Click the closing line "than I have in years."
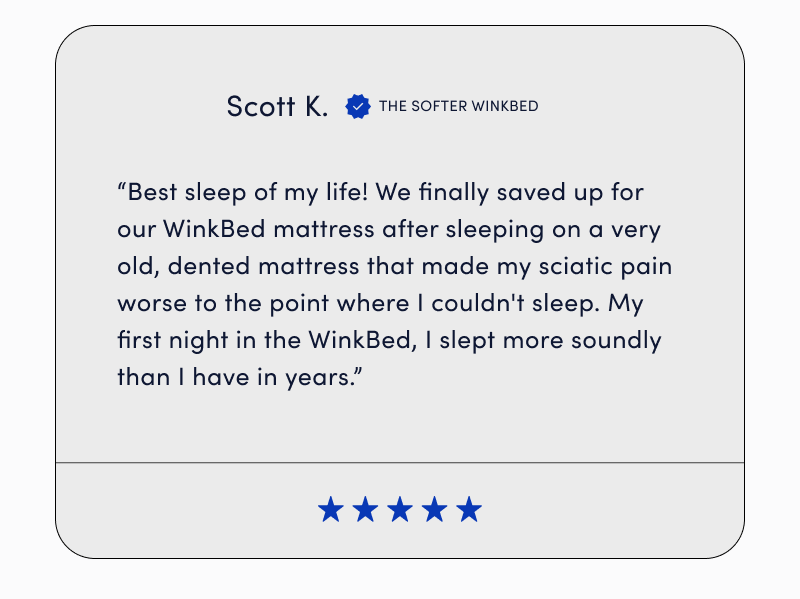This screenshot has height=599, width=800. click(x=236, y=378)
